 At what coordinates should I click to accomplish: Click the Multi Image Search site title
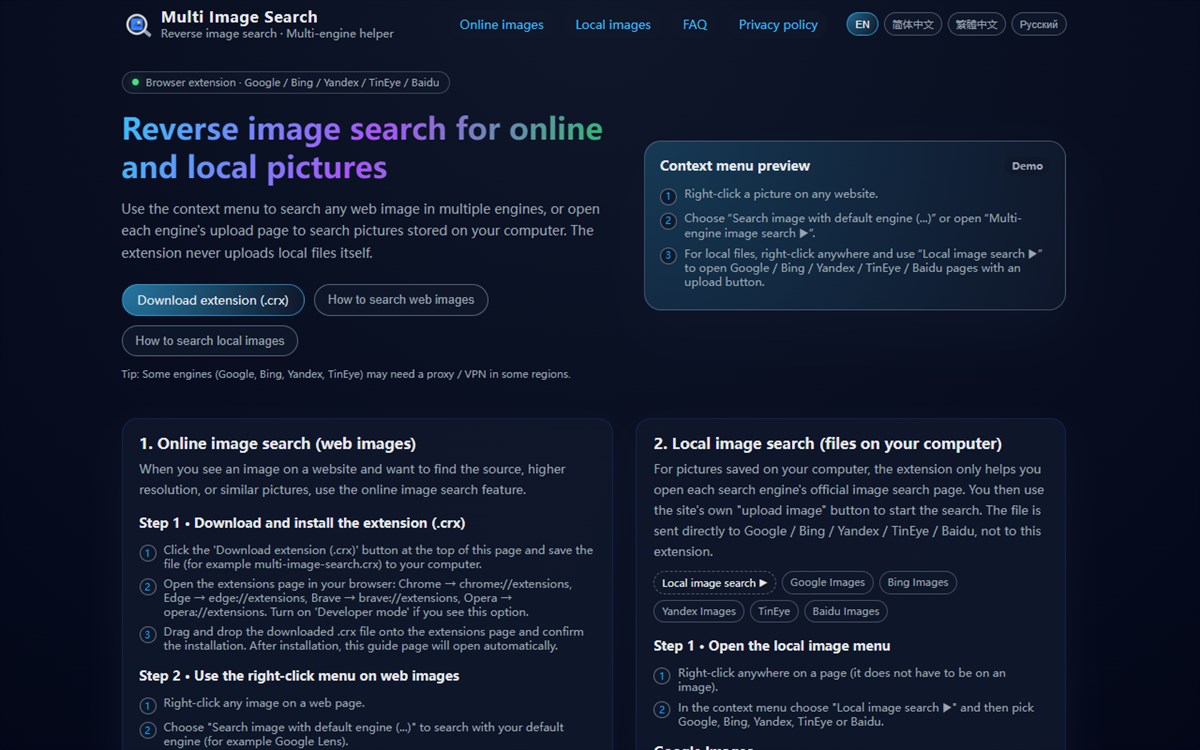(239, 17)
